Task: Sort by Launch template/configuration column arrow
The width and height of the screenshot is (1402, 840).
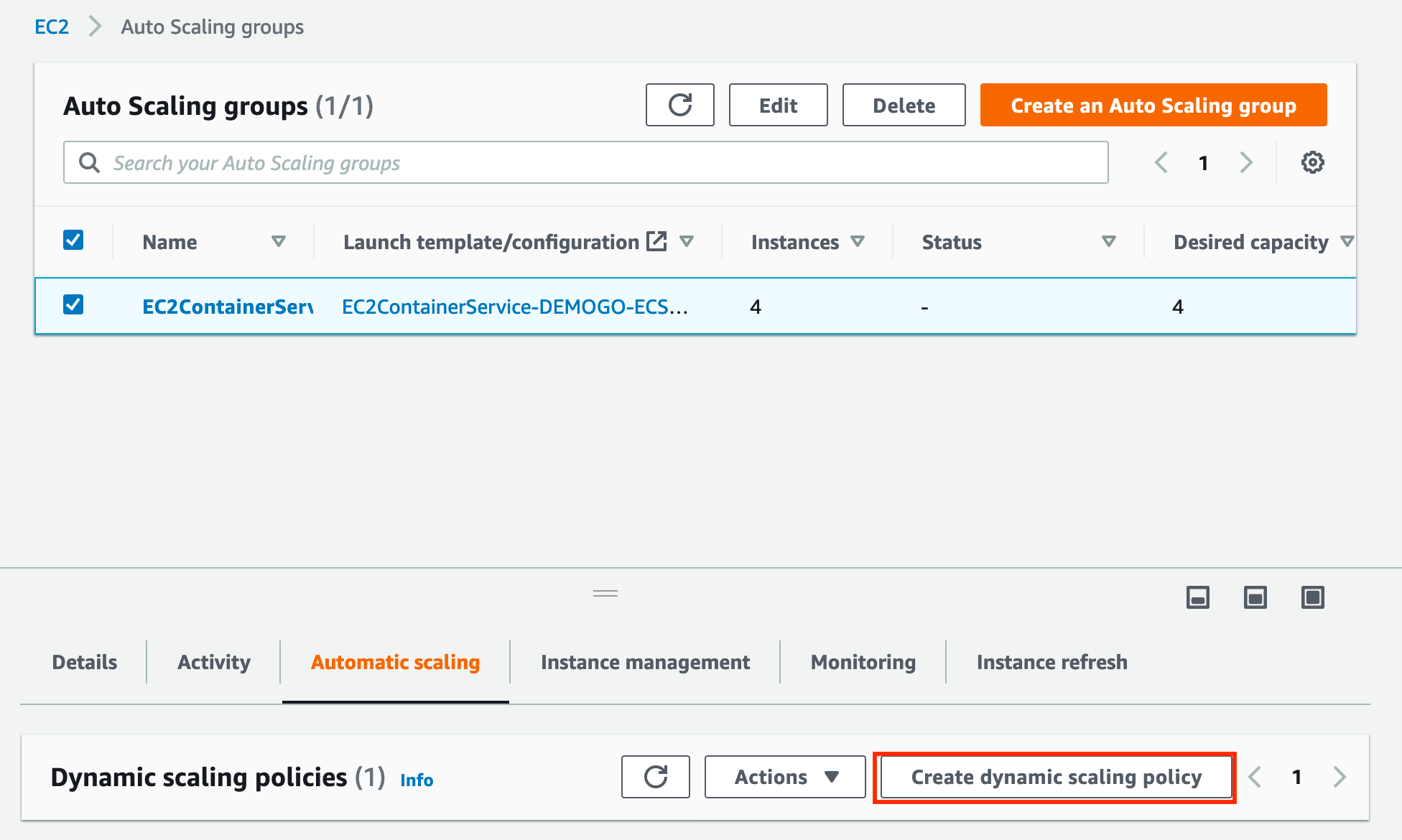Action: point(687,241)
